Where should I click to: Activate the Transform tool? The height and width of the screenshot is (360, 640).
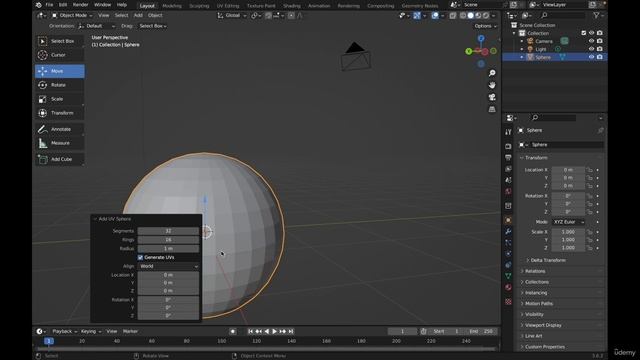(x=60, y=113)
